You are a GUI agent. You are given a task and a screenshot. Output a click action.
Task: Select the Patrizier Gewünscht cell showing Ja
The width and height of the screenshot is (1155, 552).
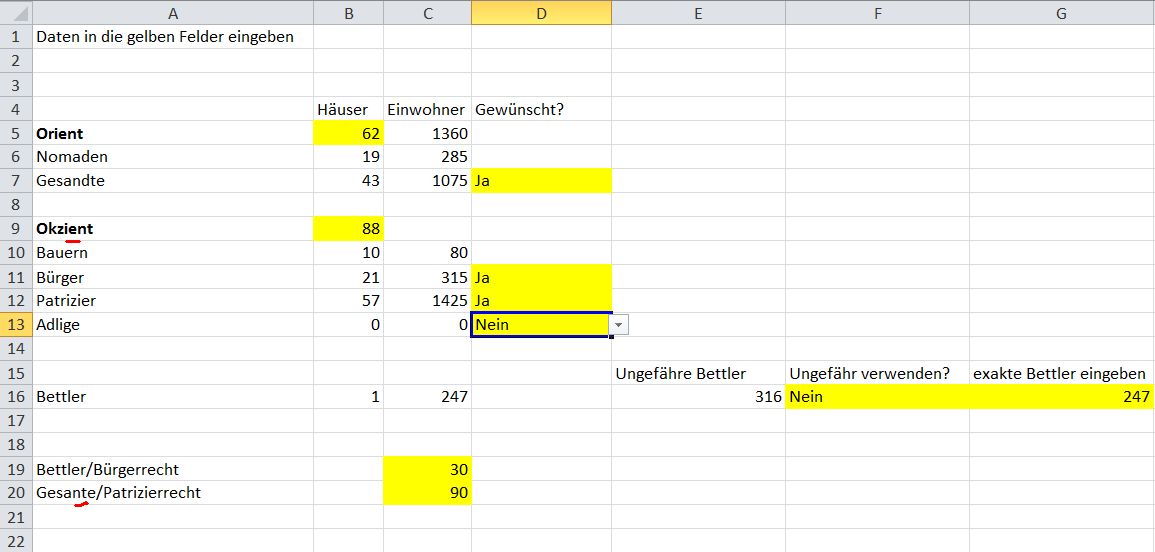click(541, 301)
